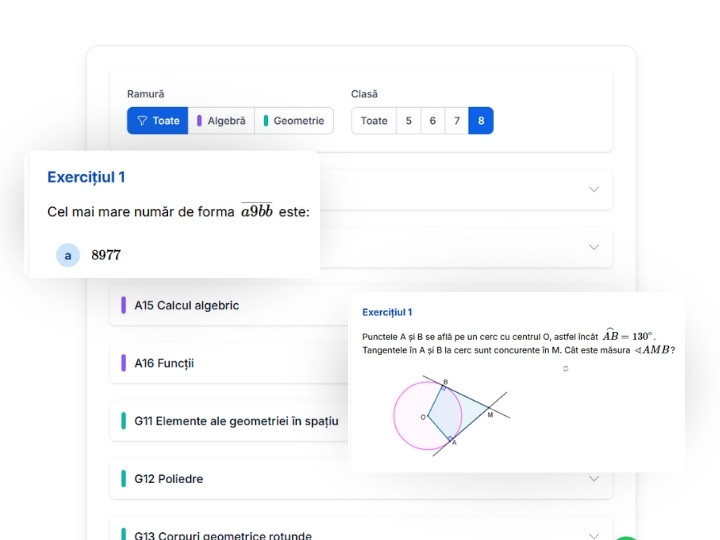This screenshot has width=720, height=540.
Task: Open the A15 Calcul algebric chapter
Action: click(x=187, y=305)
